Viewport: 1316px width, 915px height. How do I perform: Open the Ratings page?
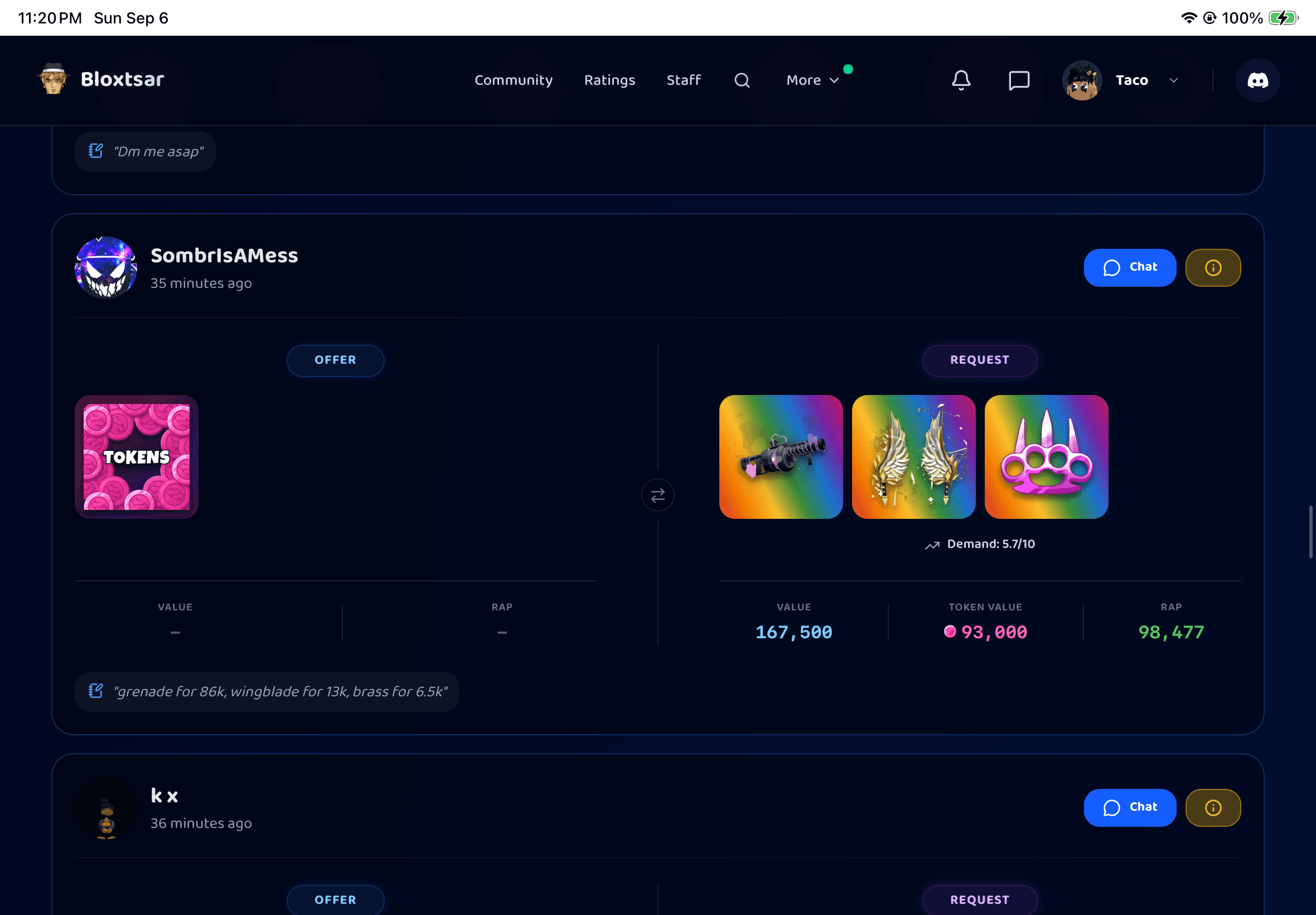tap(609, 80)
